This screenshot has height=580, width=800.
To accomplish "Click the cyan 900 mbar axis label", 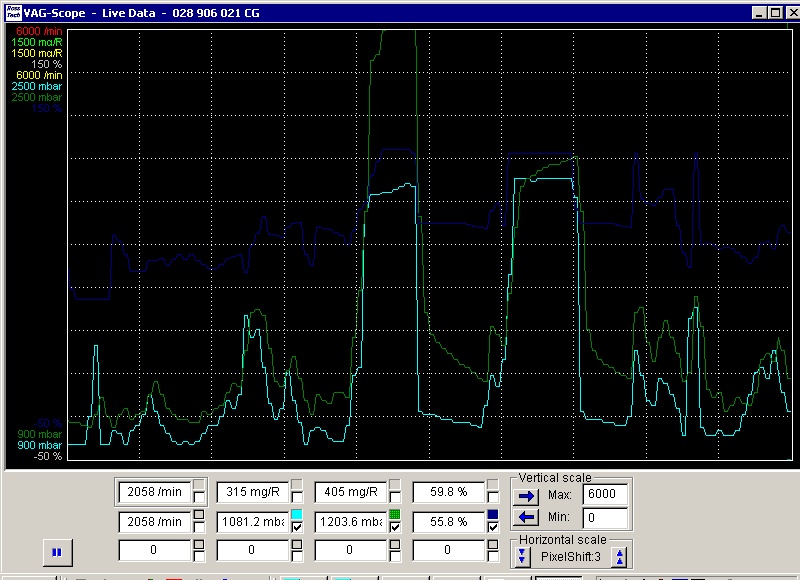I will tap(39, 445).
